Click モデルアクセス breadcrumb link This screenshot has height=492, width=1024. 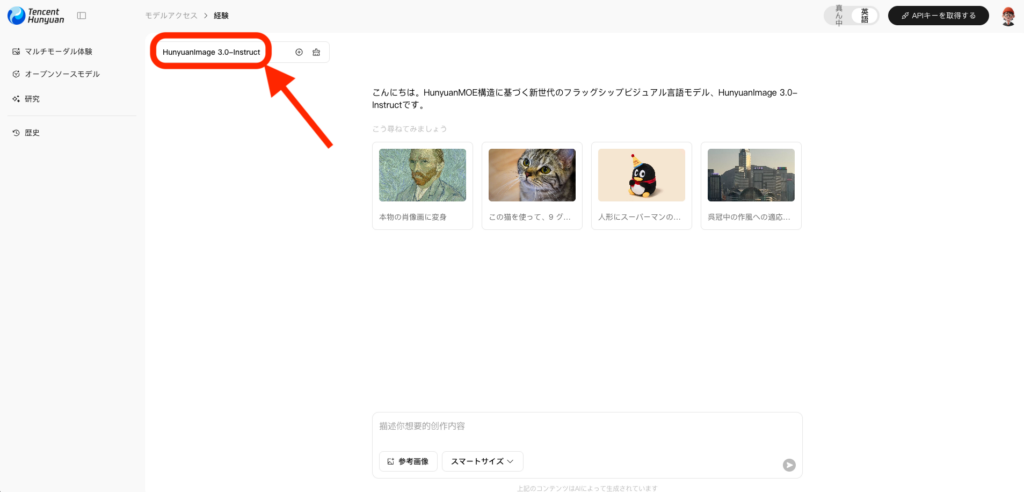tap(171, 15)
